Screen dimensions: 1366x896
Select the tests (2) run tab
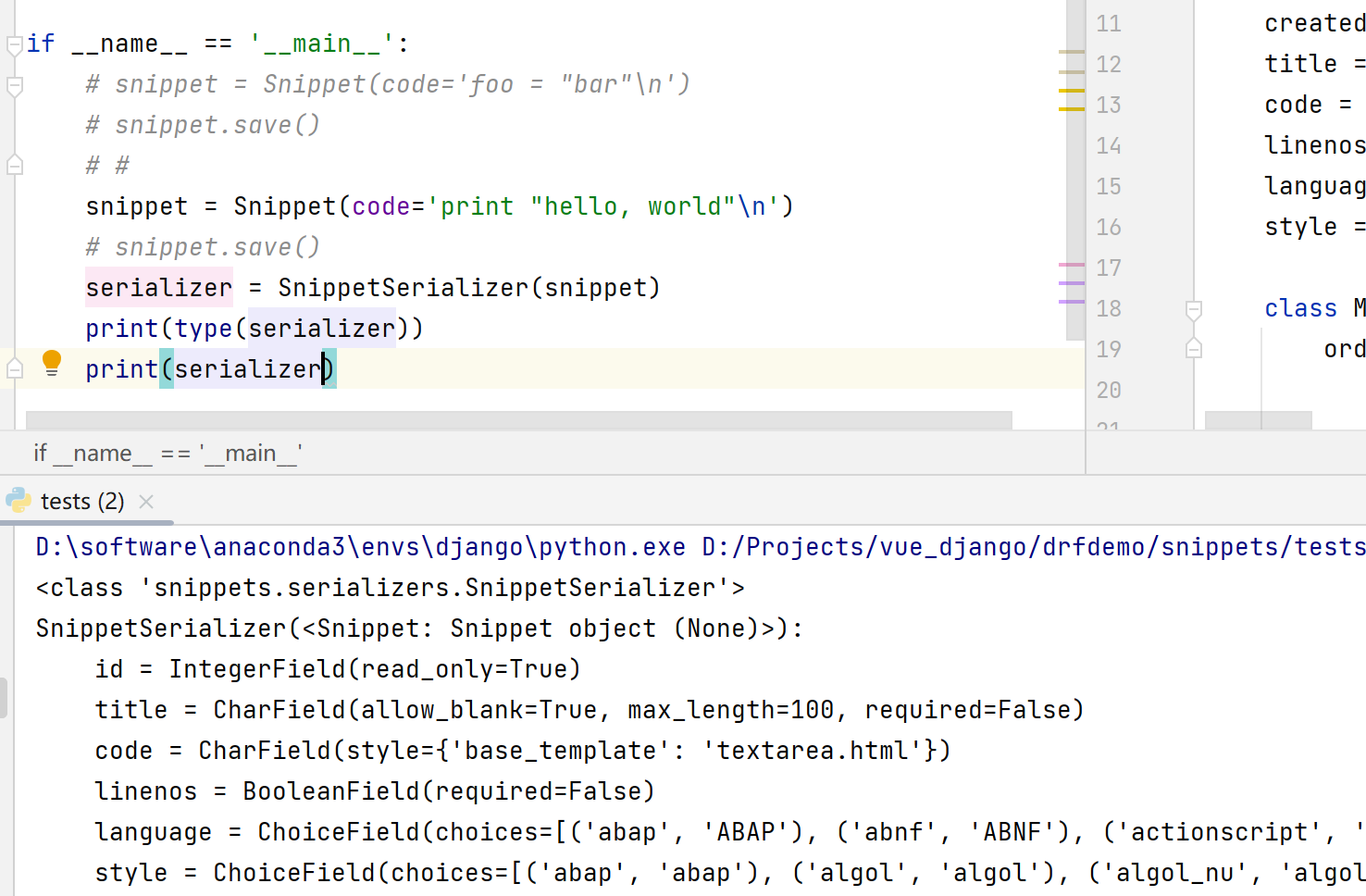pos(81,502)
